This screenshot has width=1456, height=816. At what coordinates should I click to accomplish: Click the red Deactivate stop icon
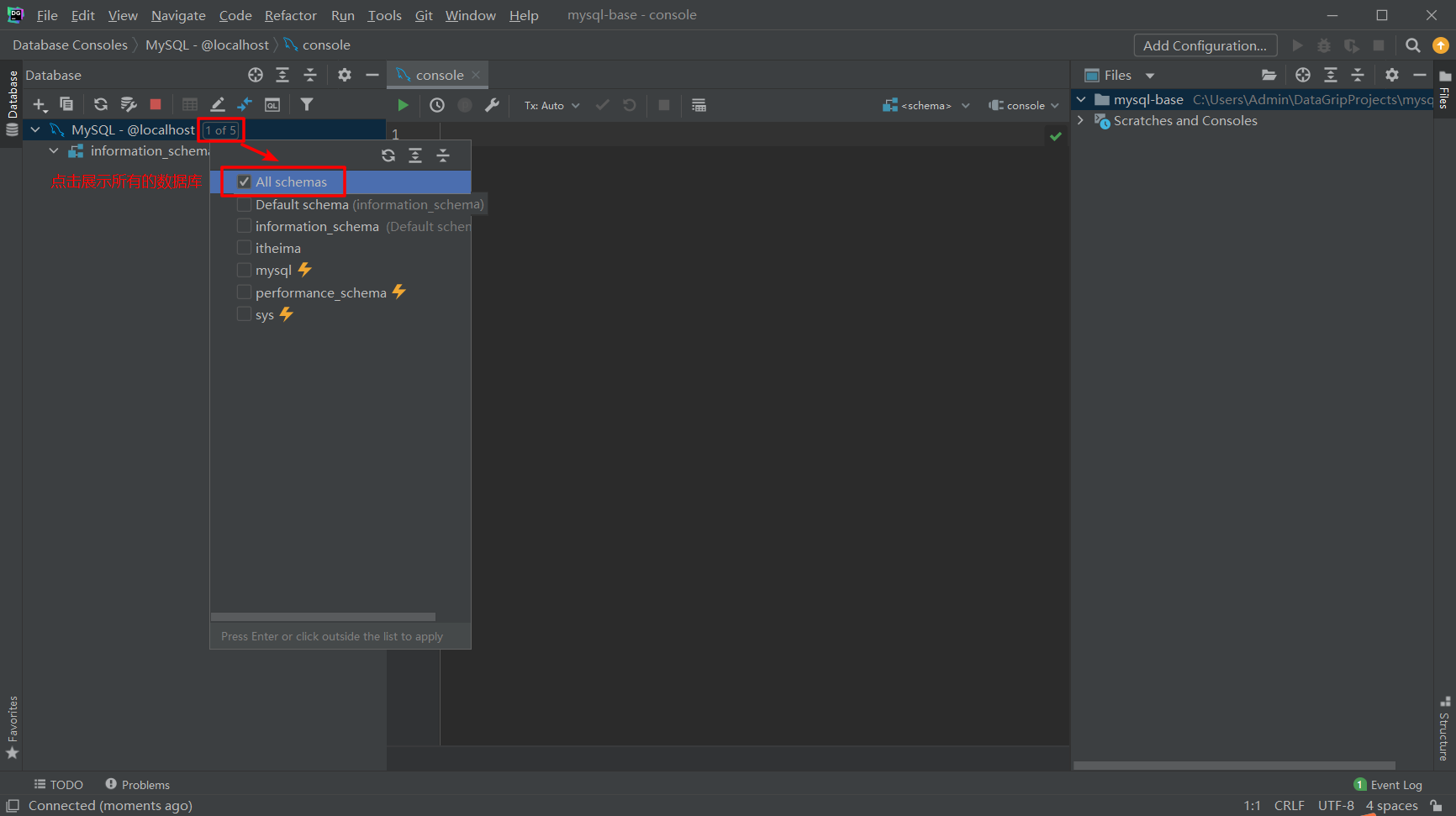(156, 104)
